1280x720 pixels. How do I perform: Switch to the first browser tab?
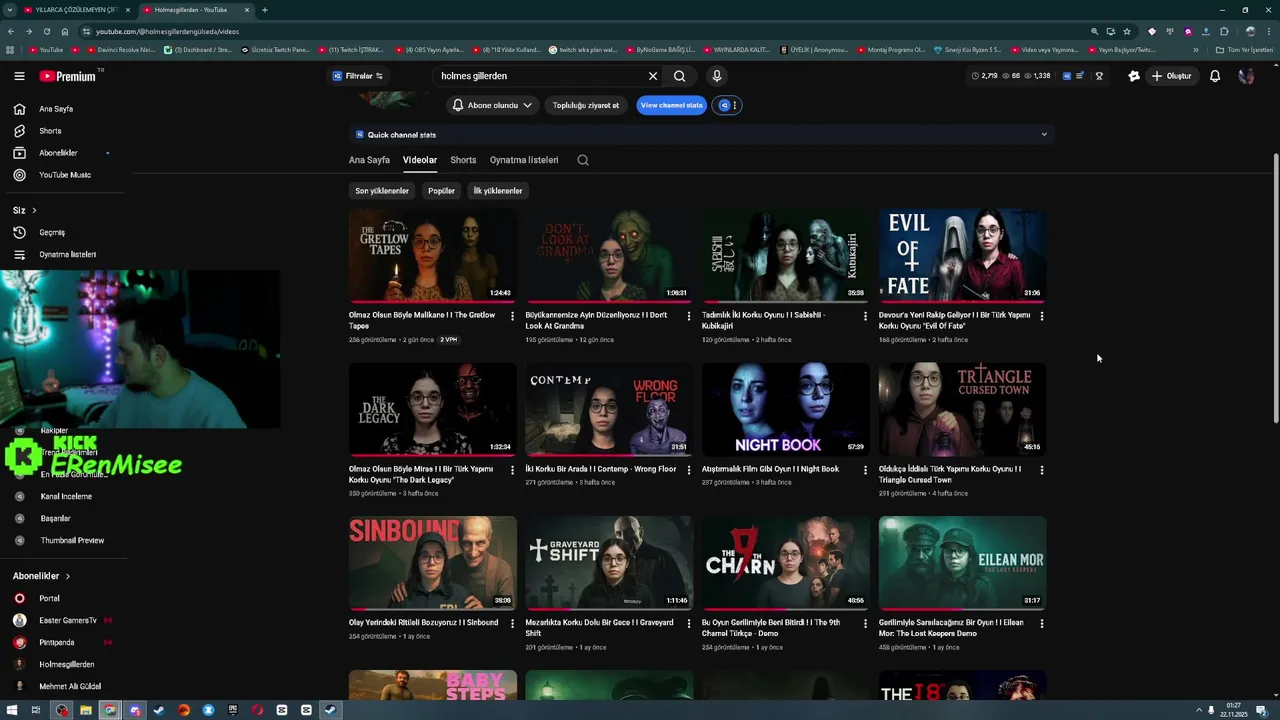[x=76, y=10]
